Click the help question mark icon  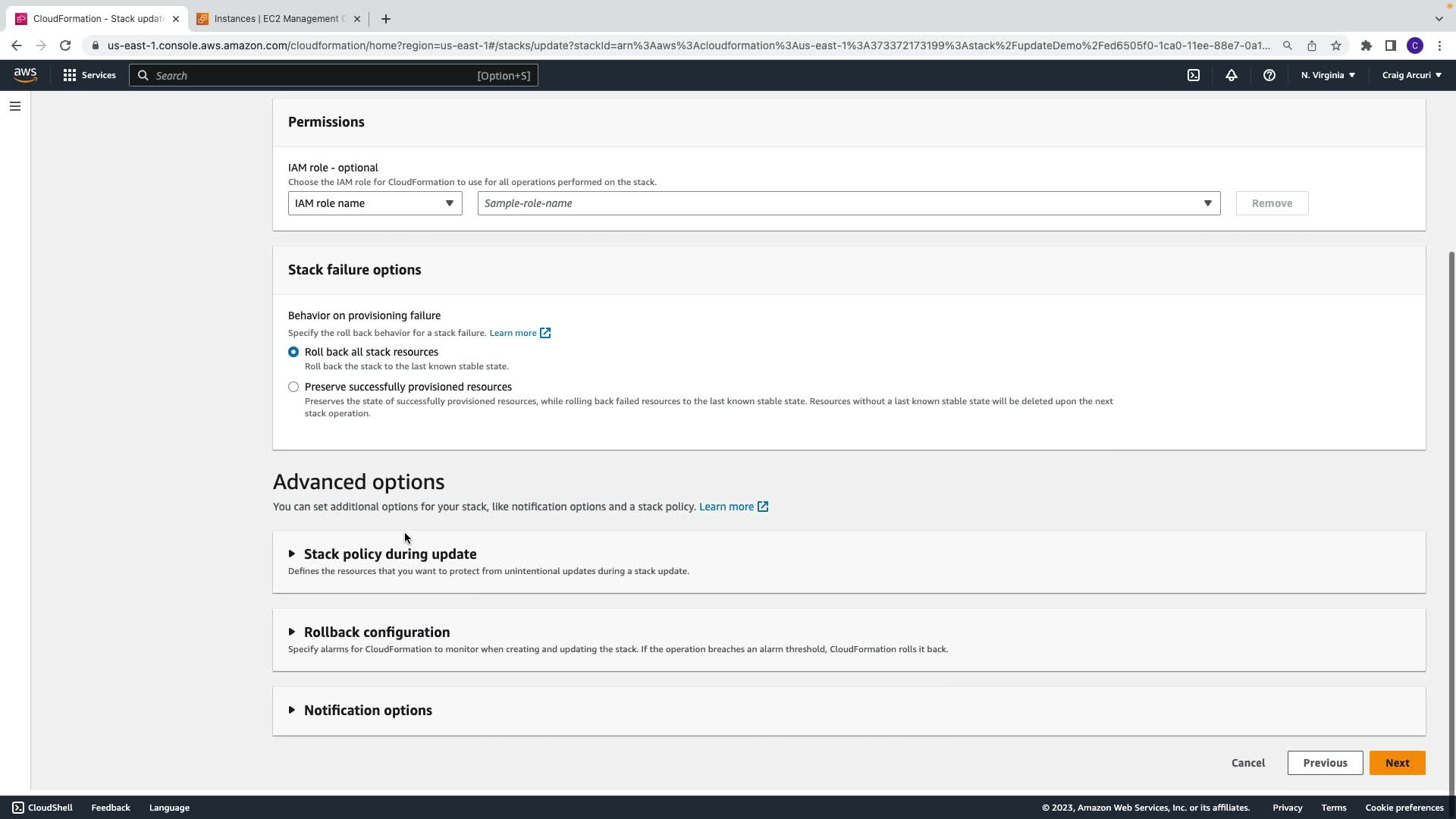(1269, 75)
